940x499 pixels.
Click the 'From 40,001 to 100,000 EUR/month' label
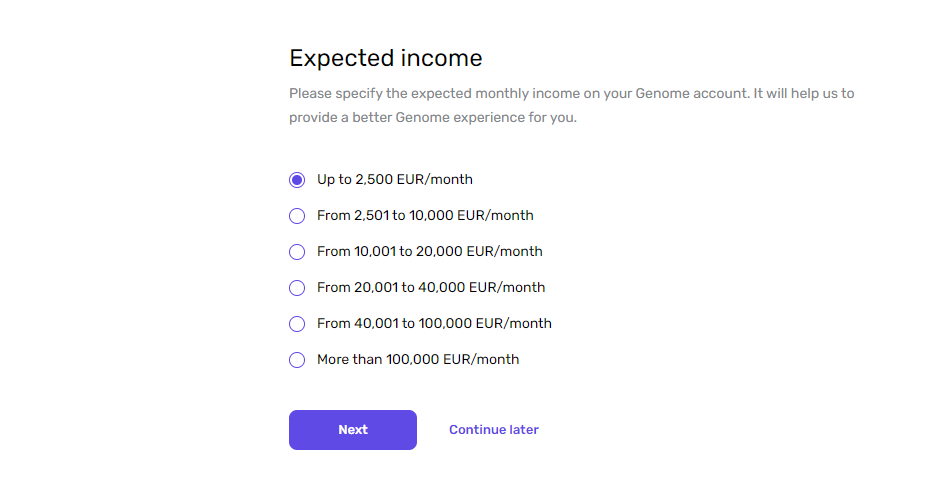434,323
